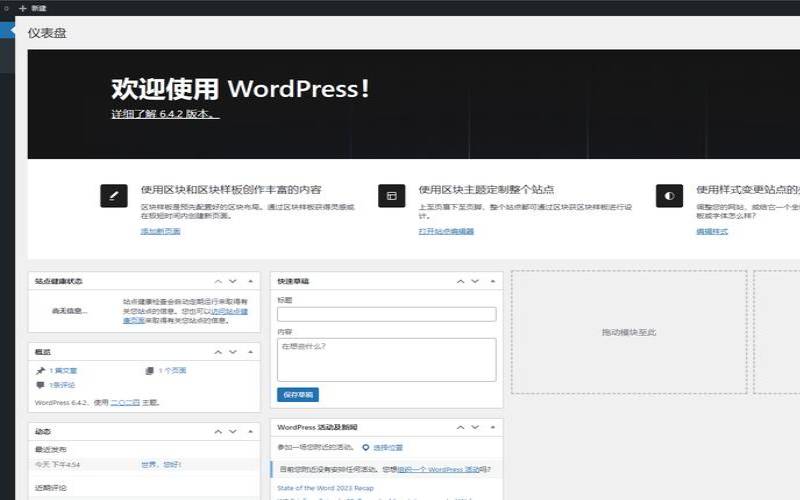800x500 pixels.
Task: Collapse the 快速草稿 widget
Action: (x=492, y=281)
